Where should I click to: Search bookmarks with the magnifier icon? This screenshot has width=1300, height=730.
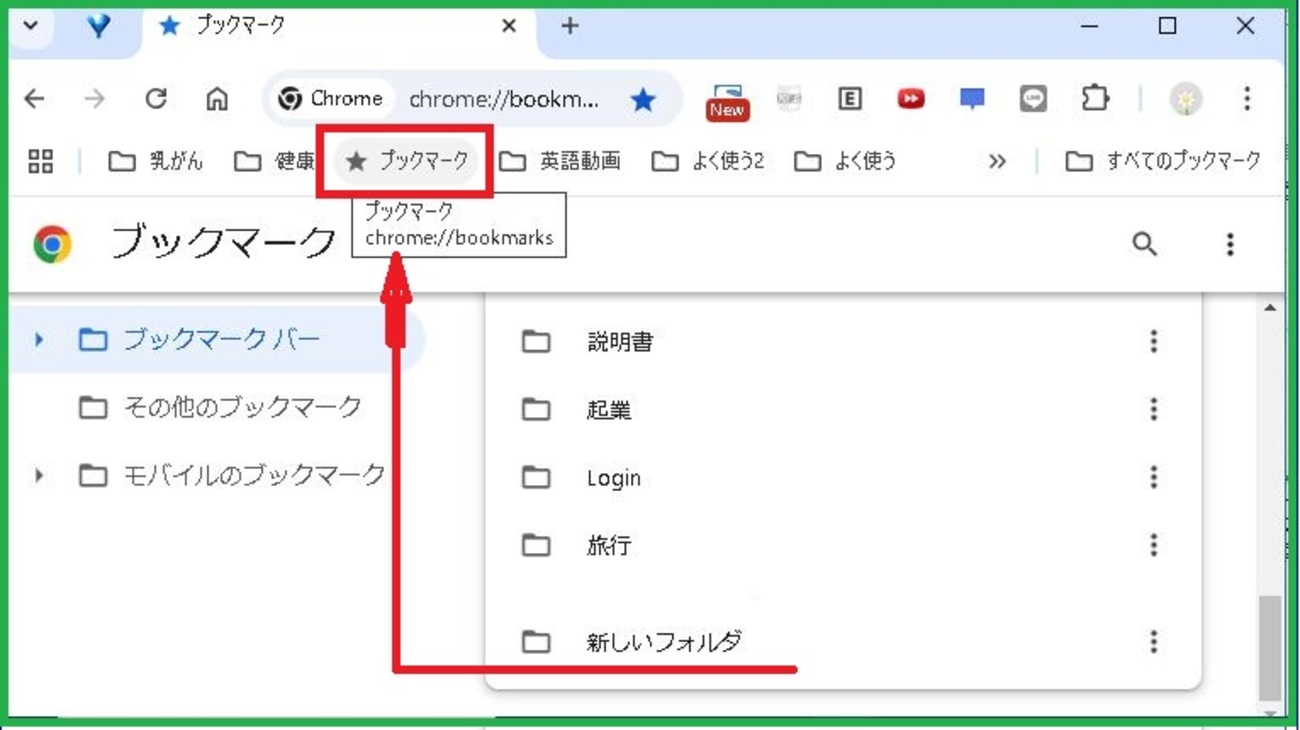coord(1144,243)
